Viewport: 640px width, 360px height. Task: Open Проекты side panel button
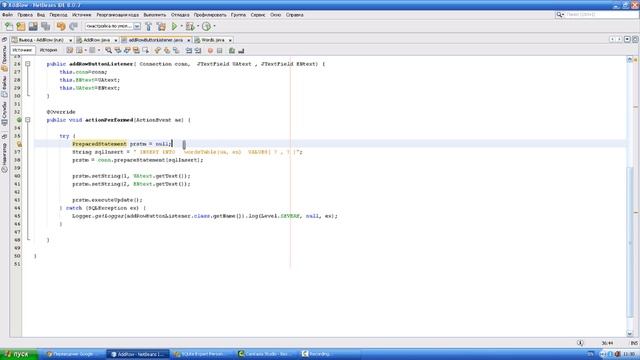pos(4,58)
